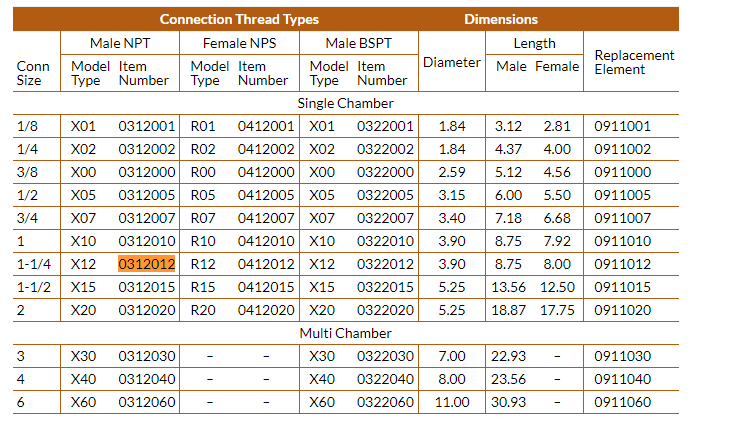Select the 1-1/2 connection size cell
This screenshot has height=441, width=743.
[x=34, y=287]
